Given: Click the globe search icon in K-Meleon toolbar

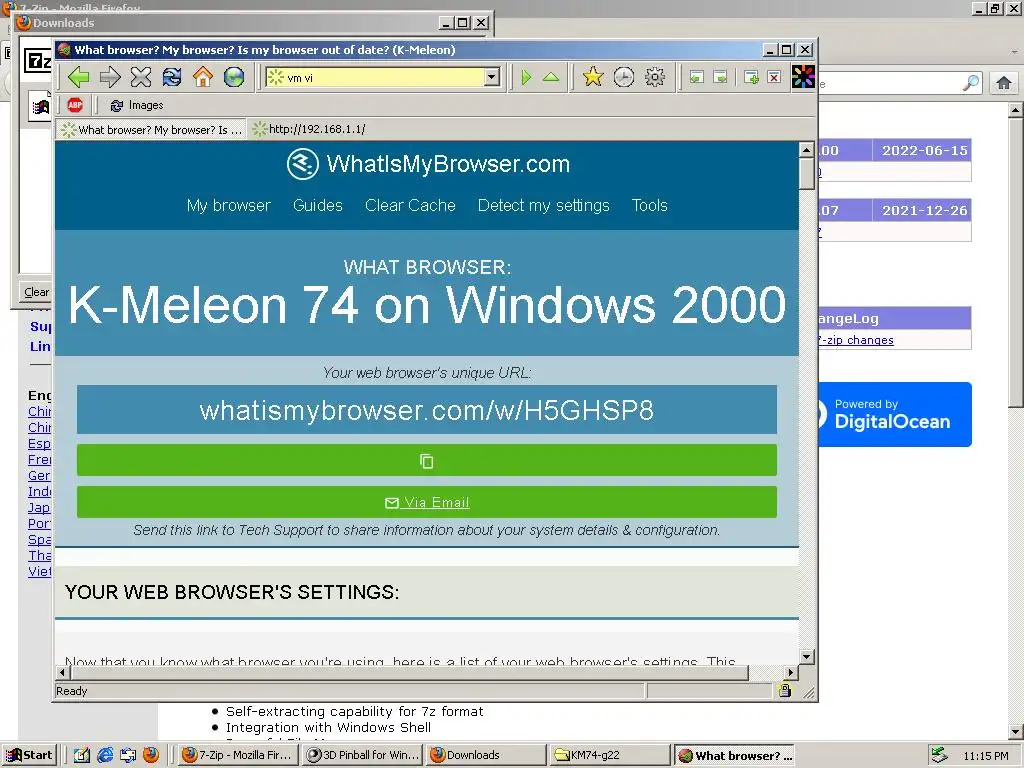Looking at the screenshot, I should 234,77.
